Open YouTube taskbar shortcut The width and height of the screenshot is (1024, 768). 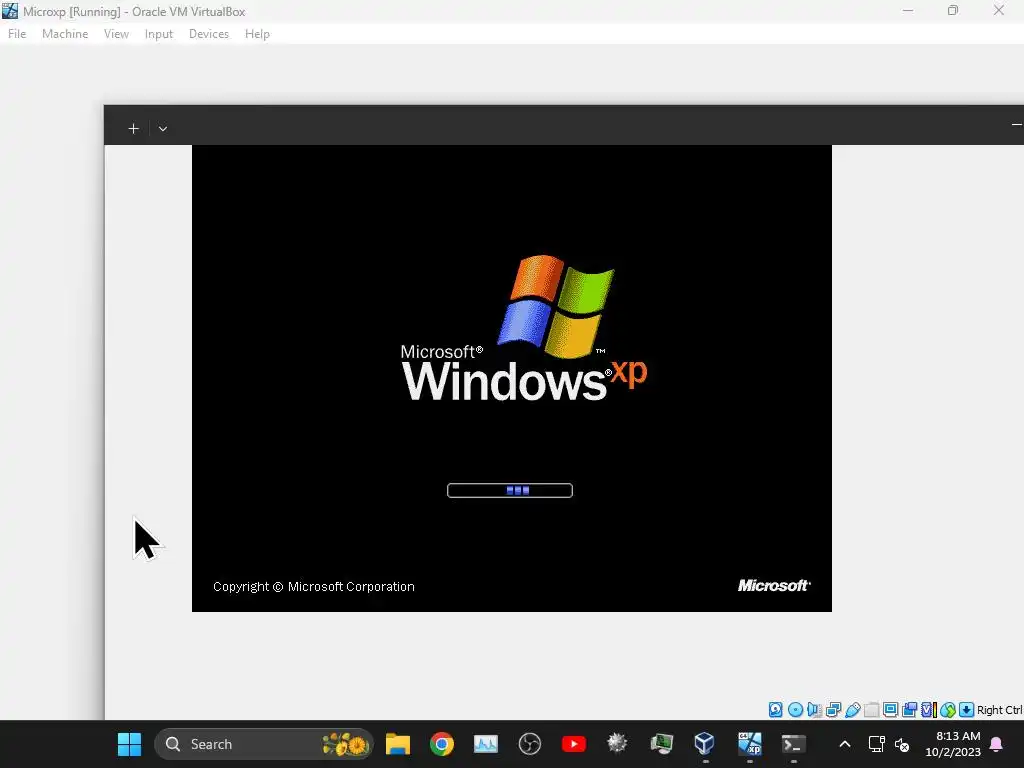(x=573, y=744)
